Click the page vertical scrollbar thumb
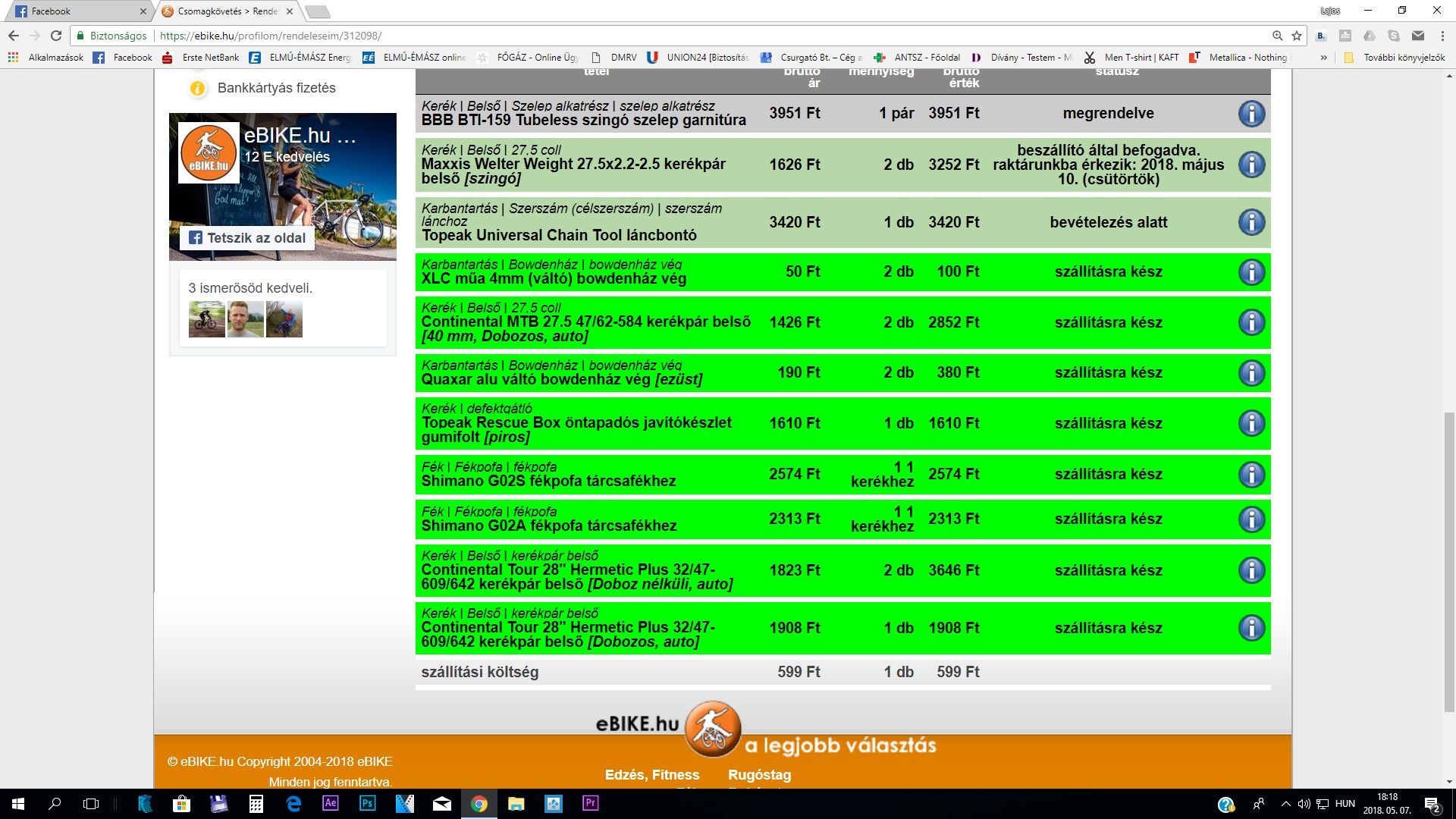Image resolution: width=1456 pixels, height=819 pixels. click(x=1449, y=561)
